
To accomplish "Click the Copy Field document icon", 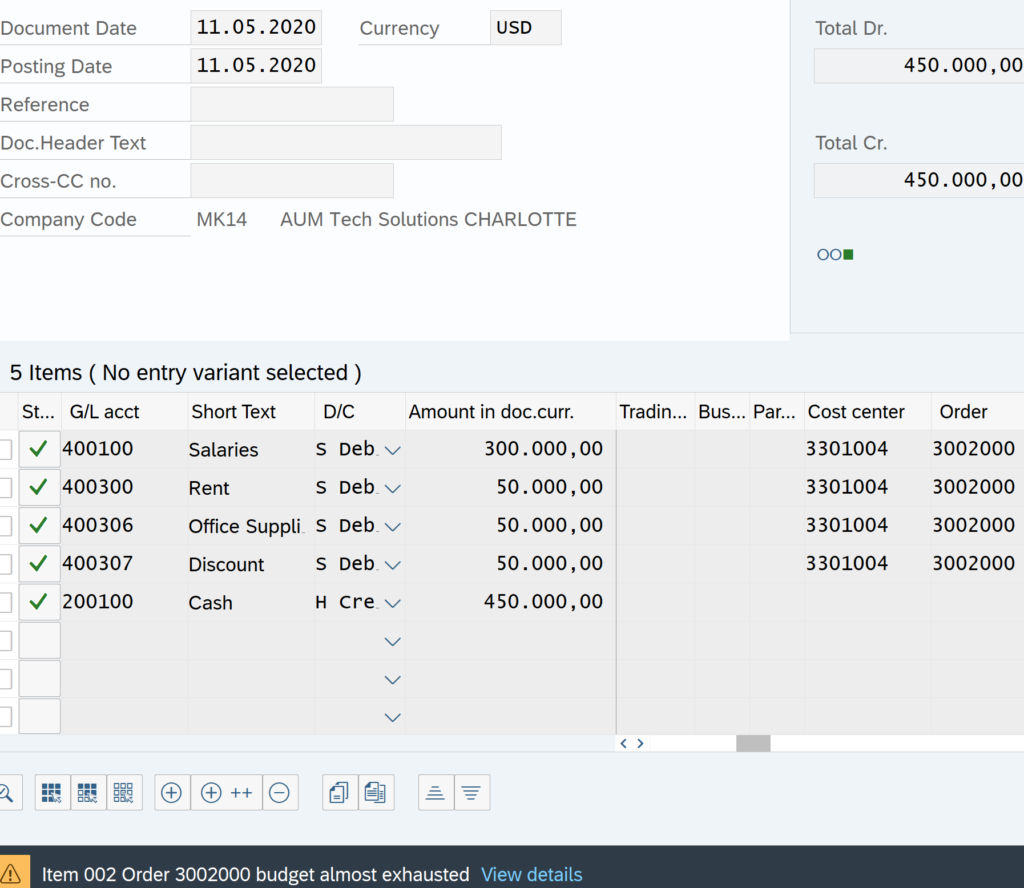I will [376, 793].
